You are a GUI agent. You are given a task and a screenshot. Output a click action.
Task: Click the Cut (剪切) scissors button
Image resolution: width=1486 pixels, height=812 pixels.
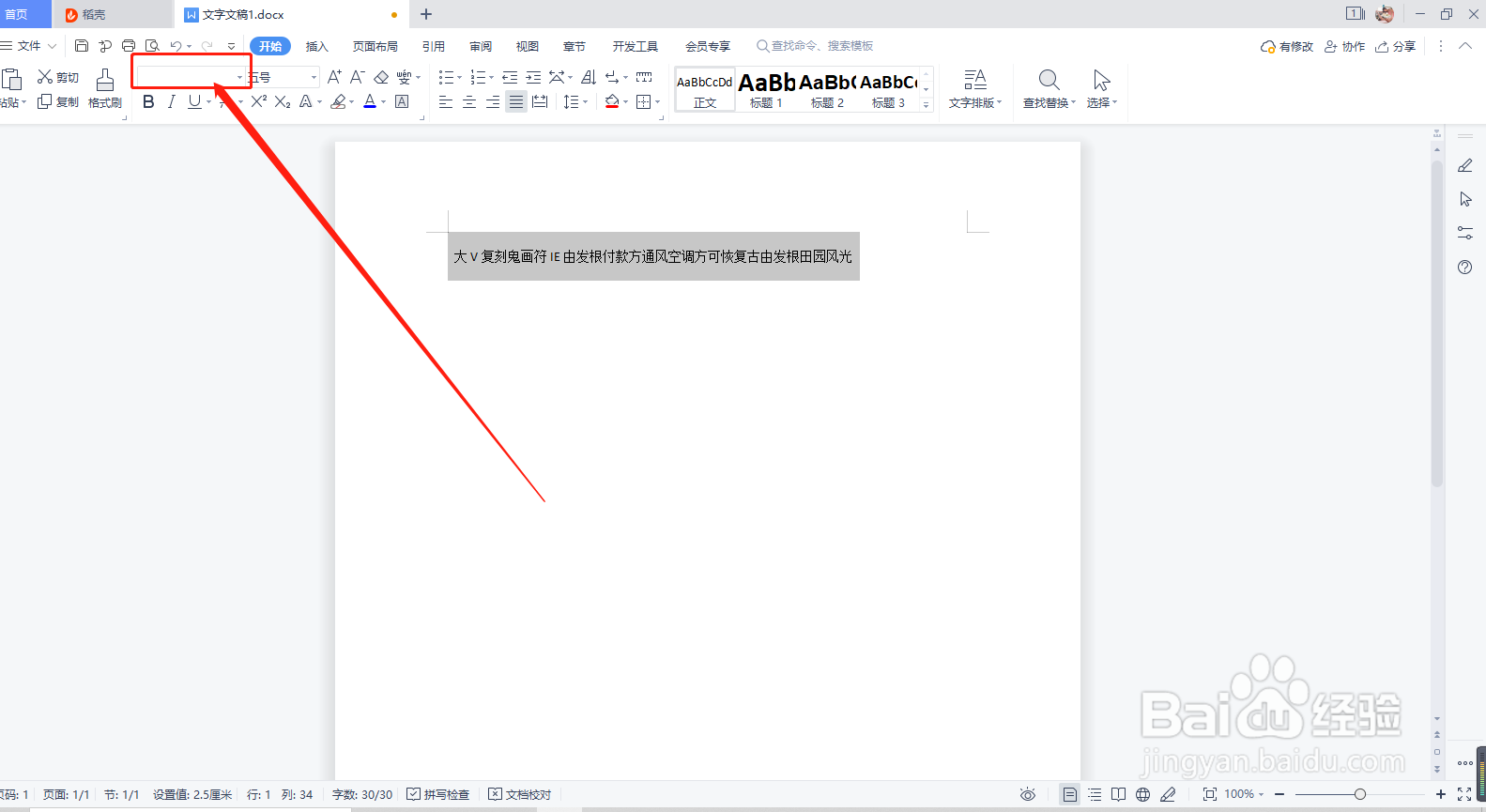[58, 77]
